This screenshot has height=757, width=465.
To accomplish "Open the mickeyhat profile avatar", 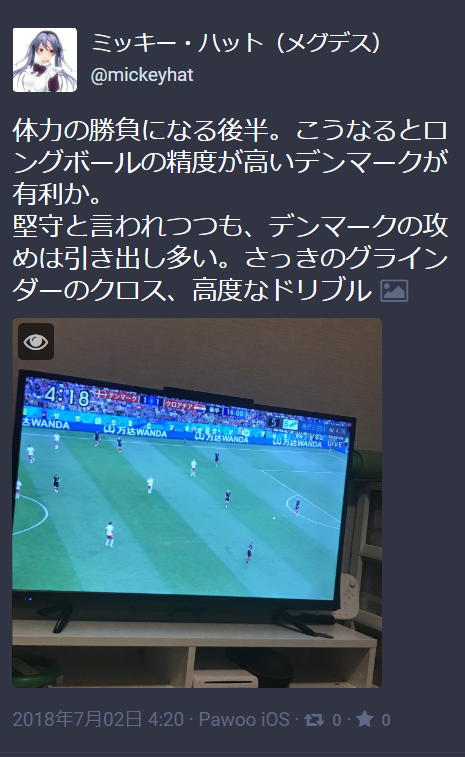I will coord(44,60).
